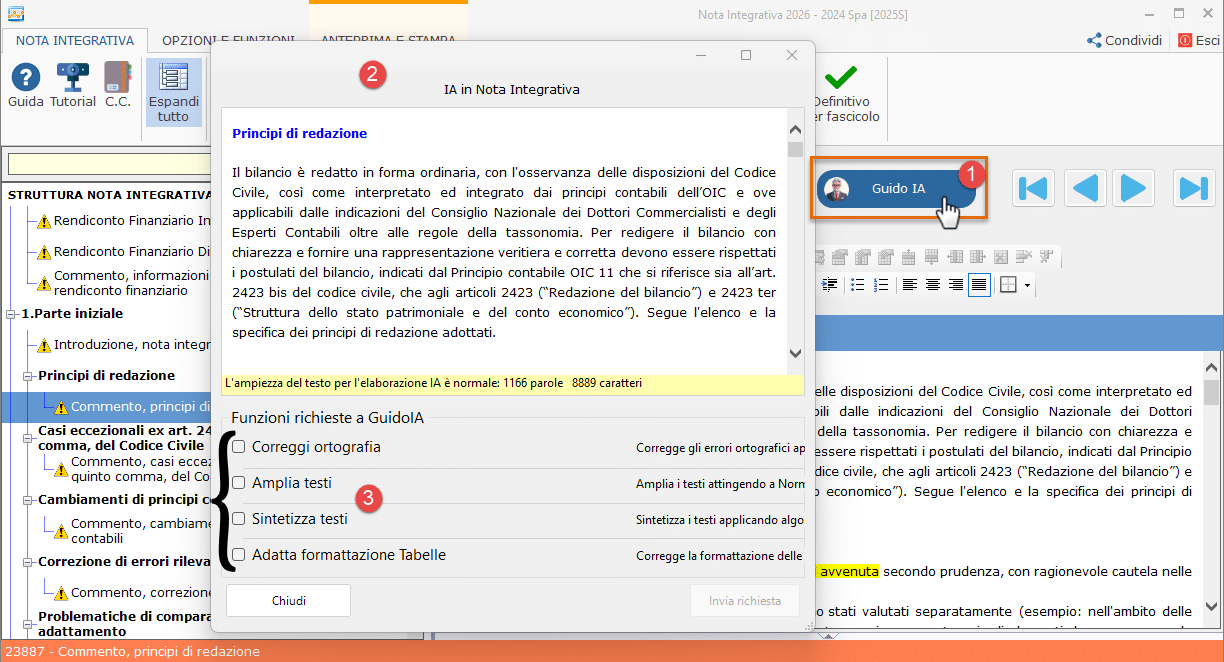
Task: Apply numbered list formatting
Action: [881, 285]
